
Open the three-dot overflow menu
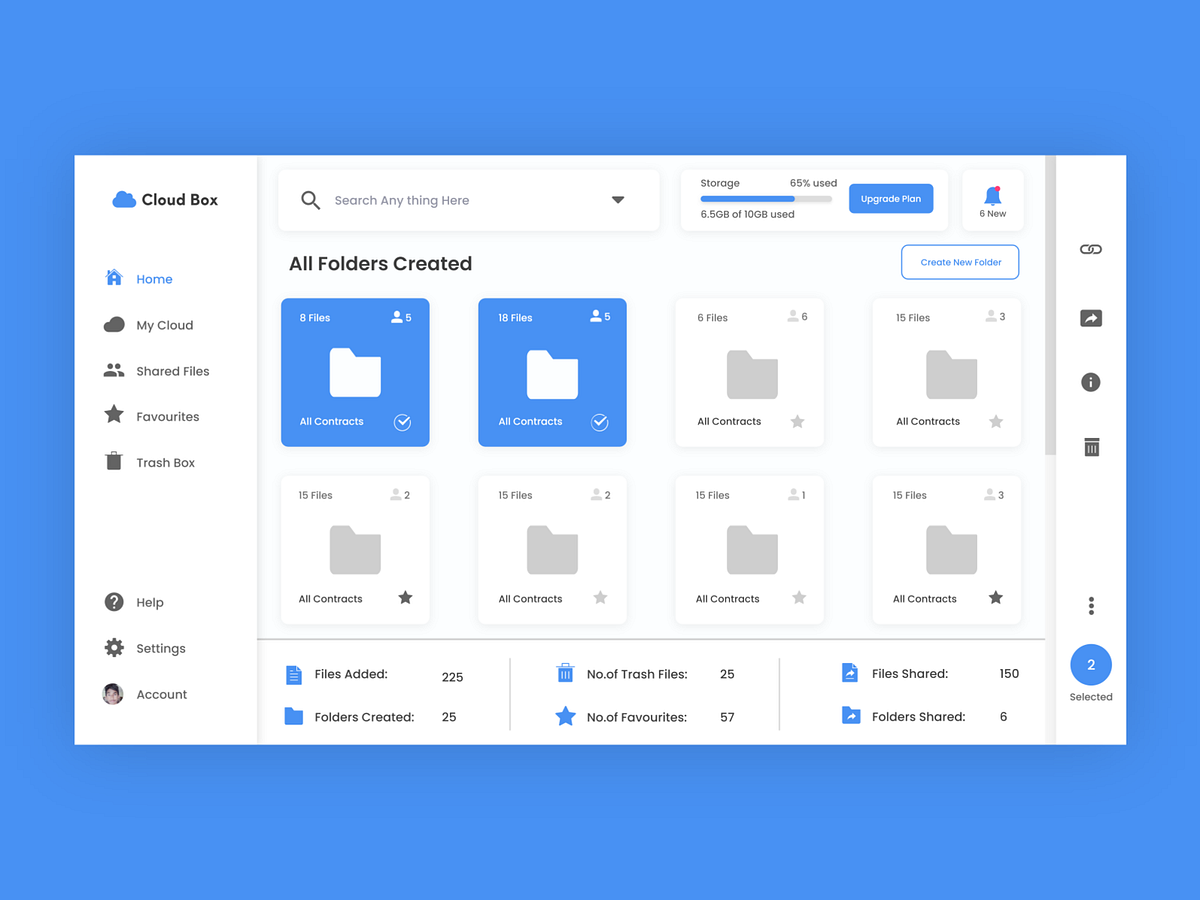(1090, 605)
